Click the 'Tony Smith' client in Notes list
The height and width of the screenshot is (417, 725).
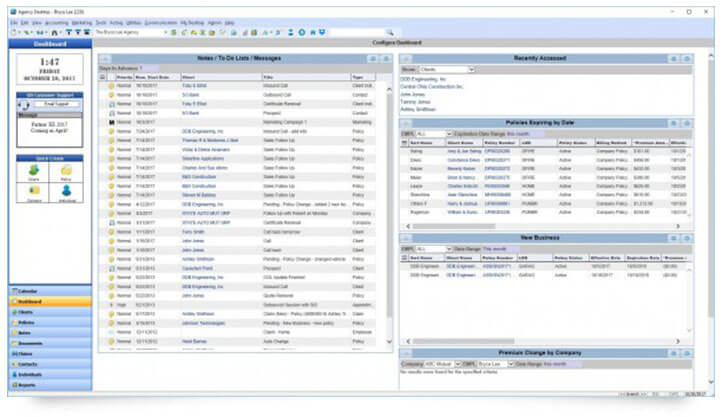click(193, 232)
